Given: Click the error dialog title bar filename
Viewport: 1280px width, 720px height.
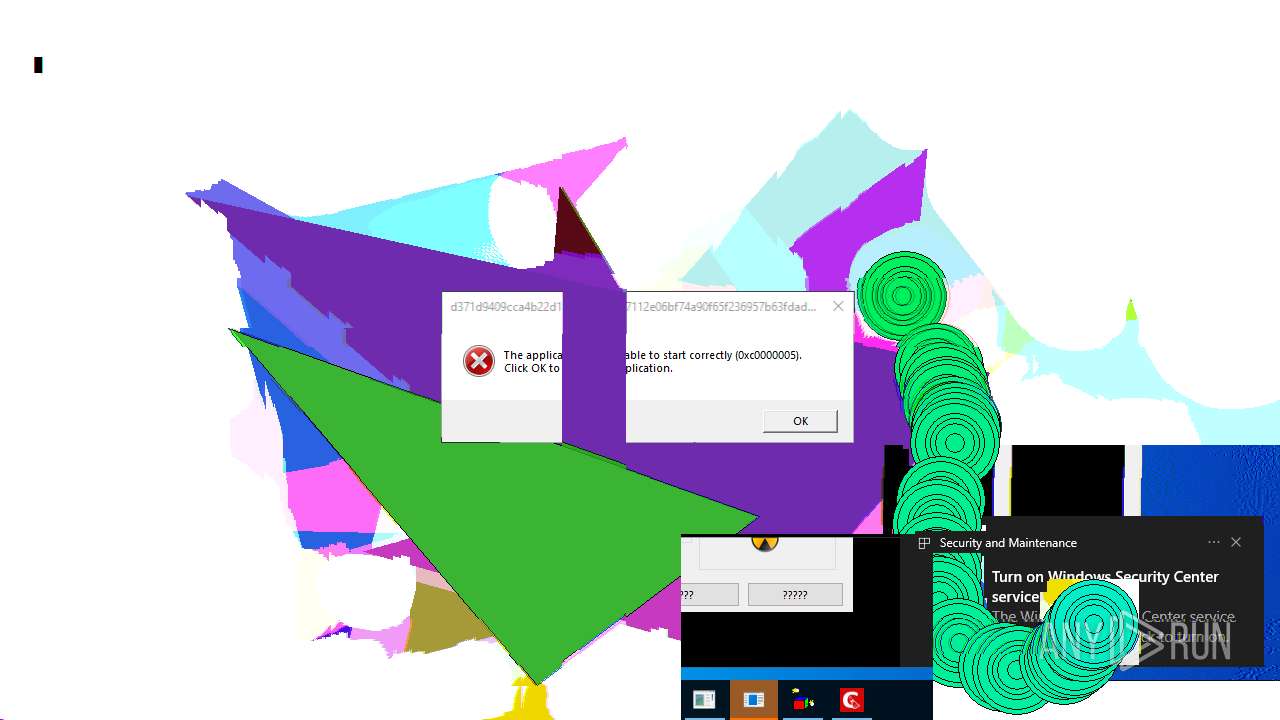Looking at the screenshot, I should click(x=633, y=307).
